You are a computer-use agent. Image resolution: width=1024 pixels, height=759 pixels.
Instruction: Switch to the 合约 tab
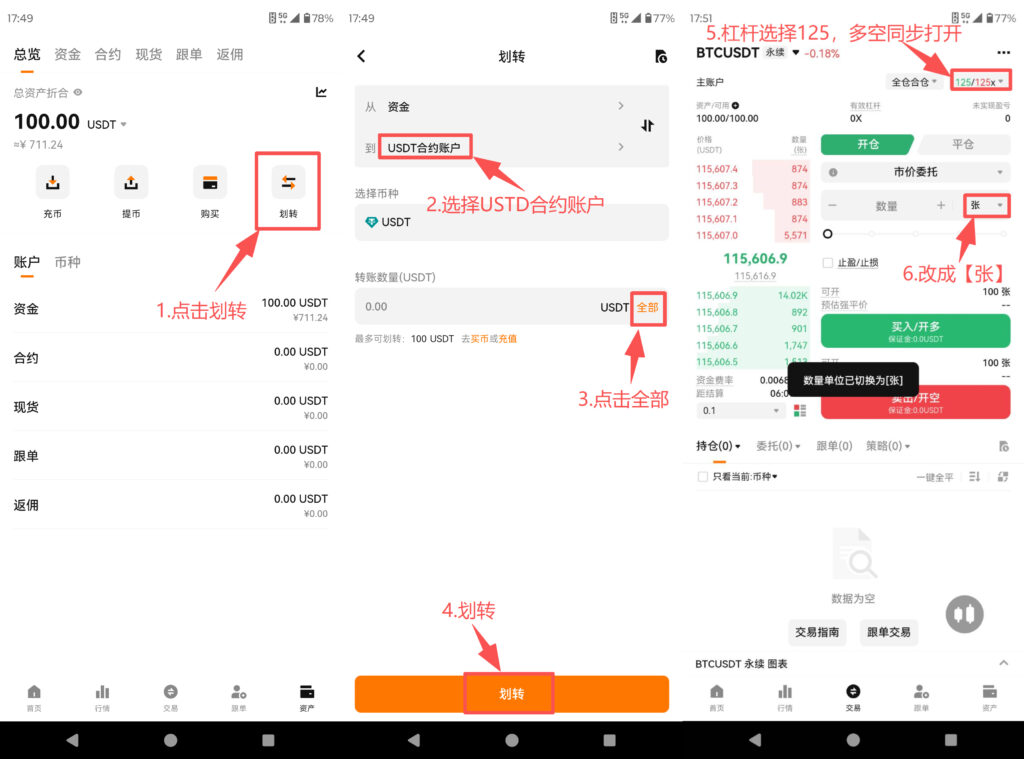pos(107,54)
